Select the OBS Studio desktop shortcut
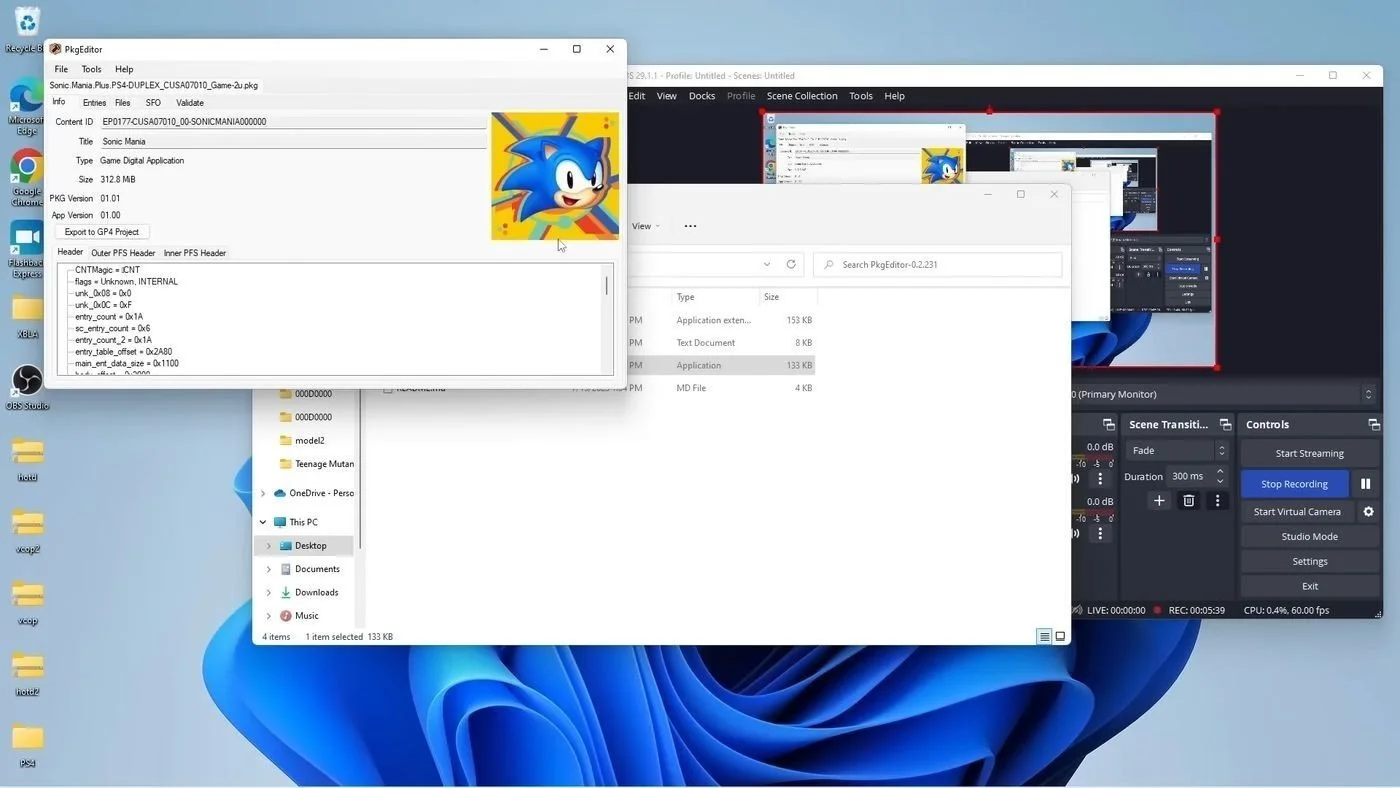 click(x=27, y=387)
